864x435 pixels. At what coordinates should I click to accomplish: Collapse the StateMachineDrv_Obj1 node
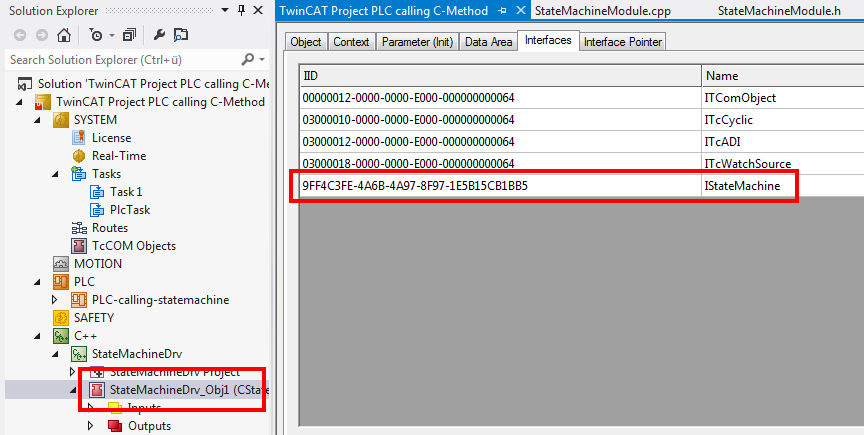74,390
